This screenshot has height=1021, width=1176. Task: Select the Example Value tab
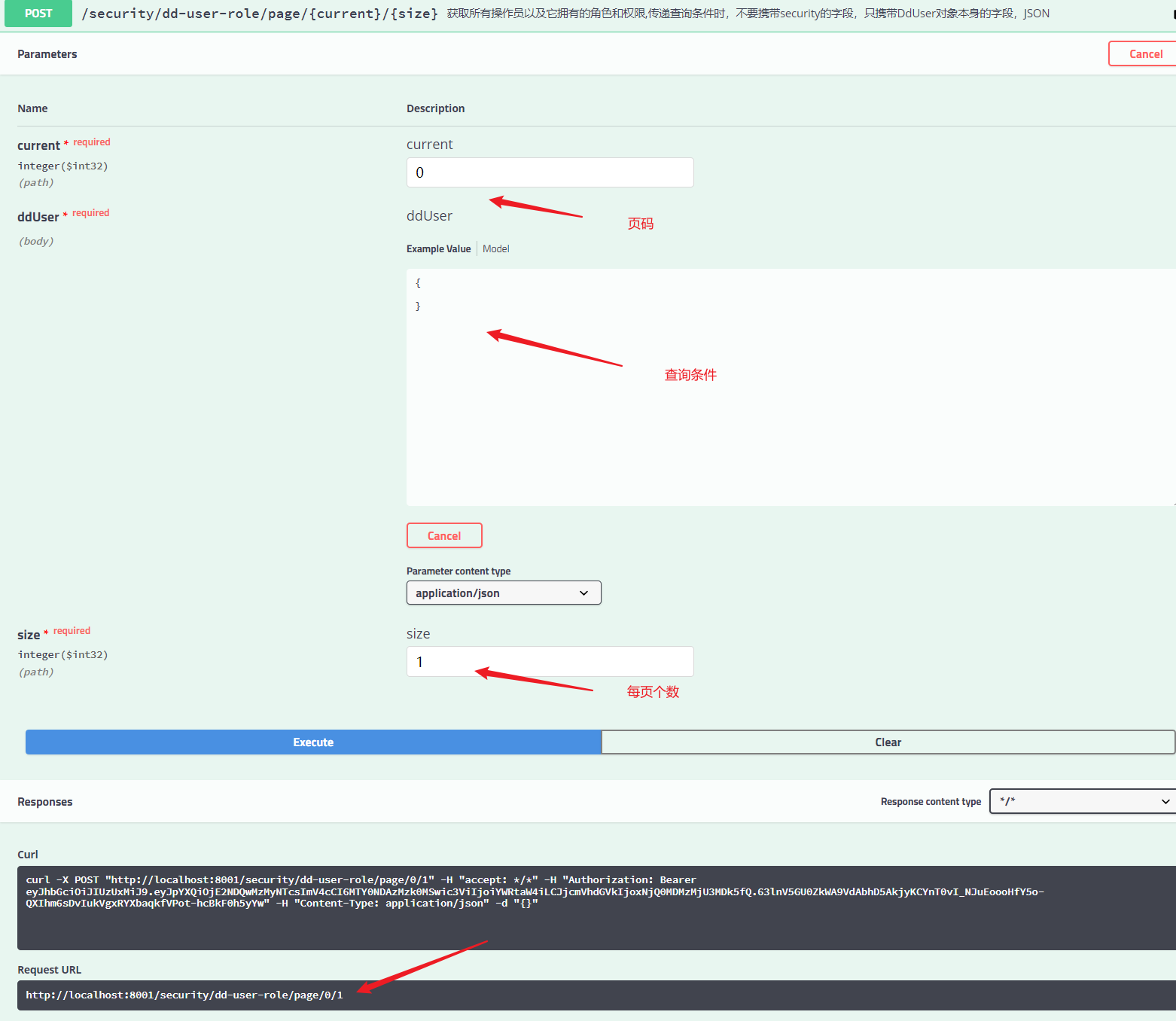tap(439, 248)
